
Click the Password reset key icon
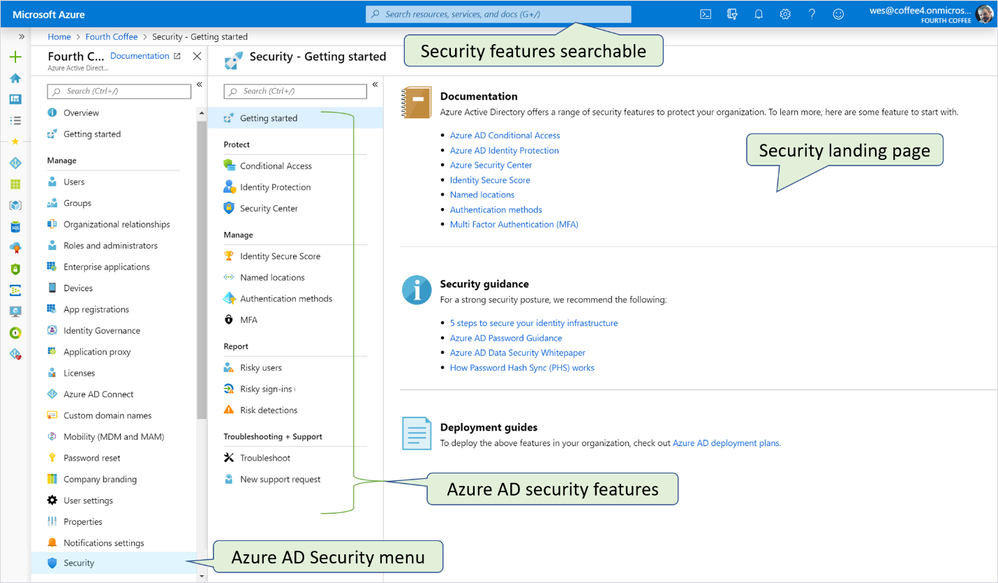pos(52,458)
